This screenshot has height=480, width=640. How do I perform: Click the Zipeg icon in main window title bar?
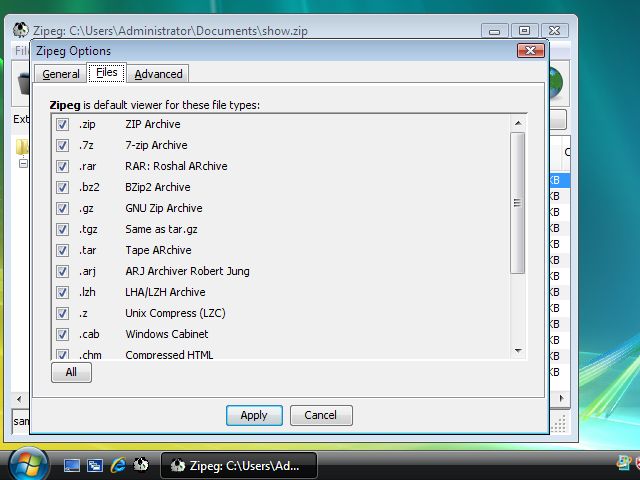(x=21, y=30)
